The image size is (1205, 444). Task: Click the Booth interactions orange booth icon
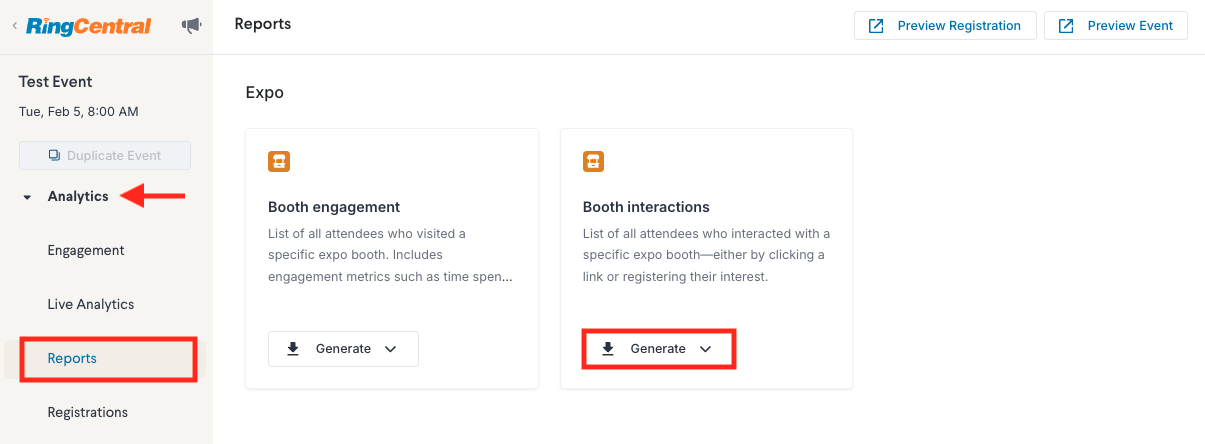tap(593, 161)
